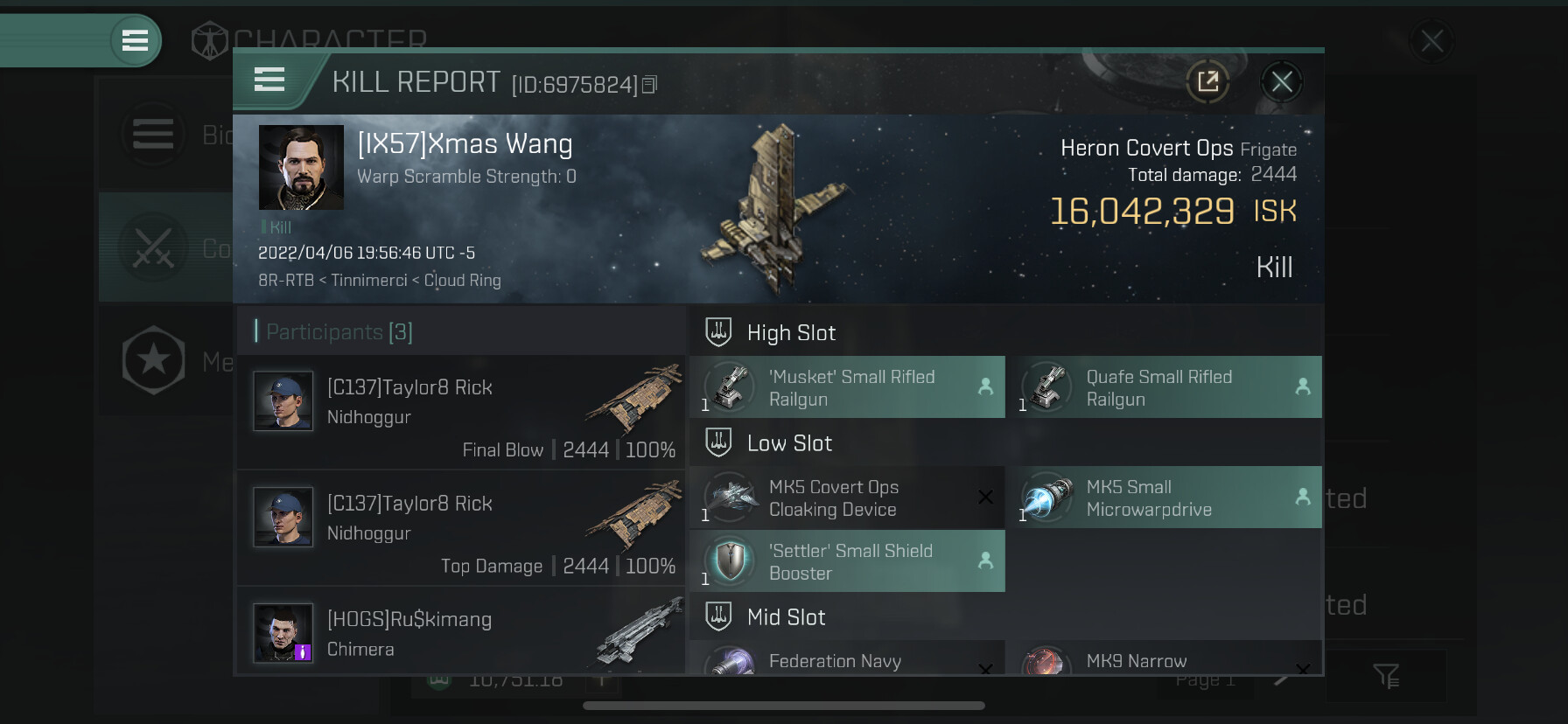View Xmas Wang's character portrait
This screenshot has width=1568, height=724.
coord(301,167)
